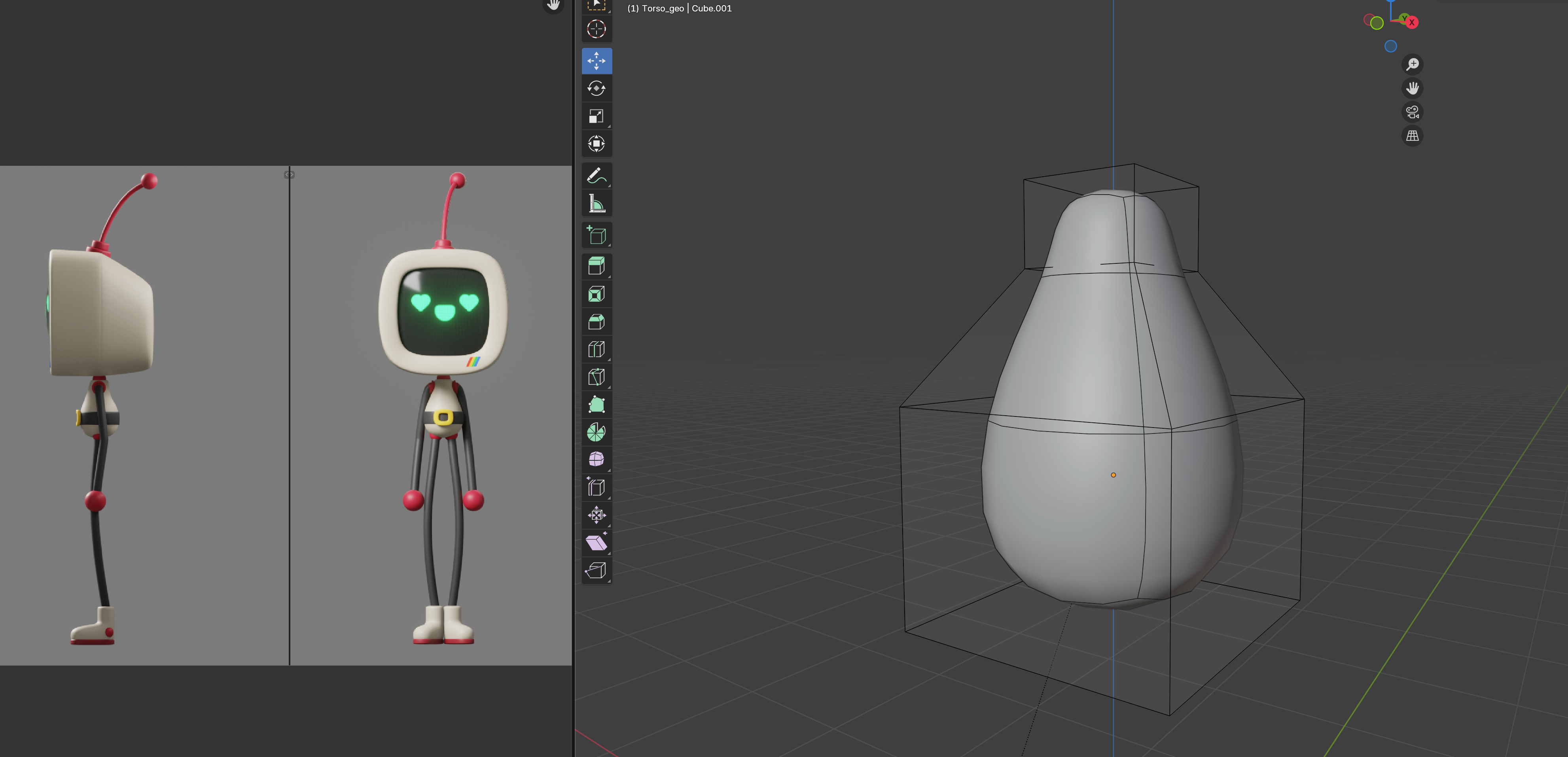This screenshot has width=1568, height=757.
Task: Pick the Poly Build tool
Action: pyautogui.click(x=596, y=405)
